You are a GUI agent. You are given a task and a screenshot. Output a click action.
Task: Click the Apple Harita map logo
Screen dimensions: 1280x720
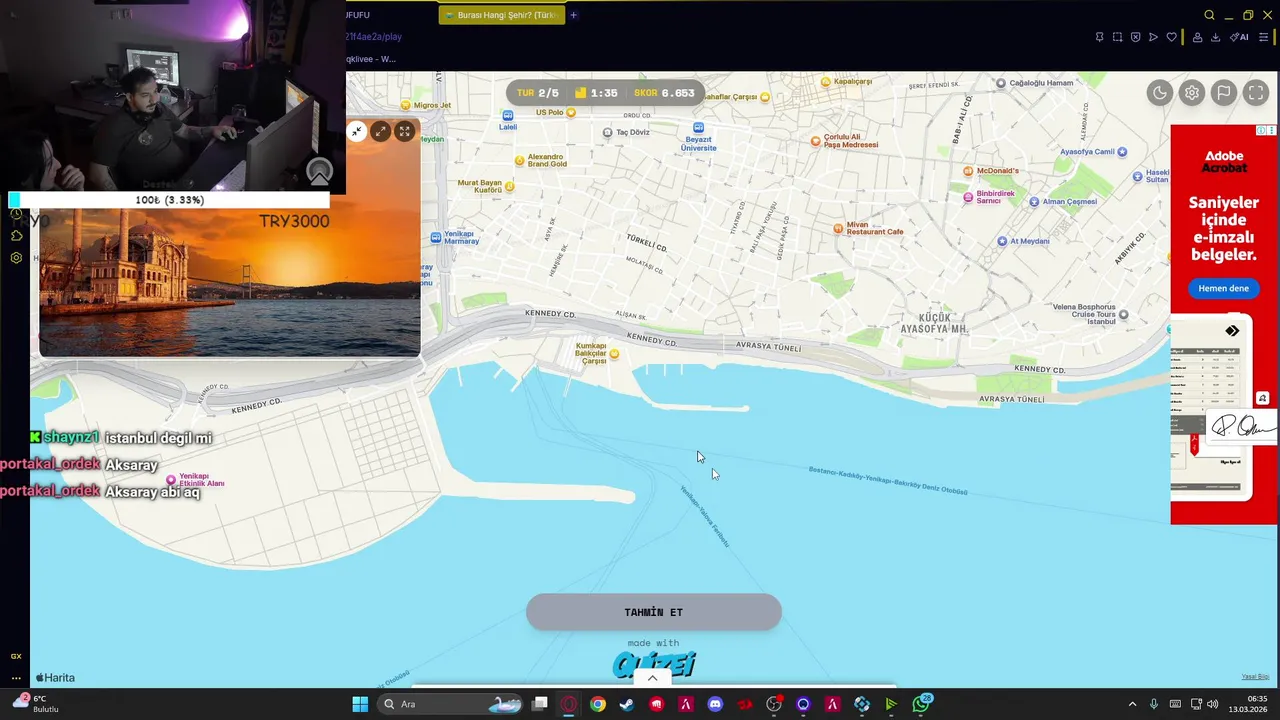coord(56,677)
